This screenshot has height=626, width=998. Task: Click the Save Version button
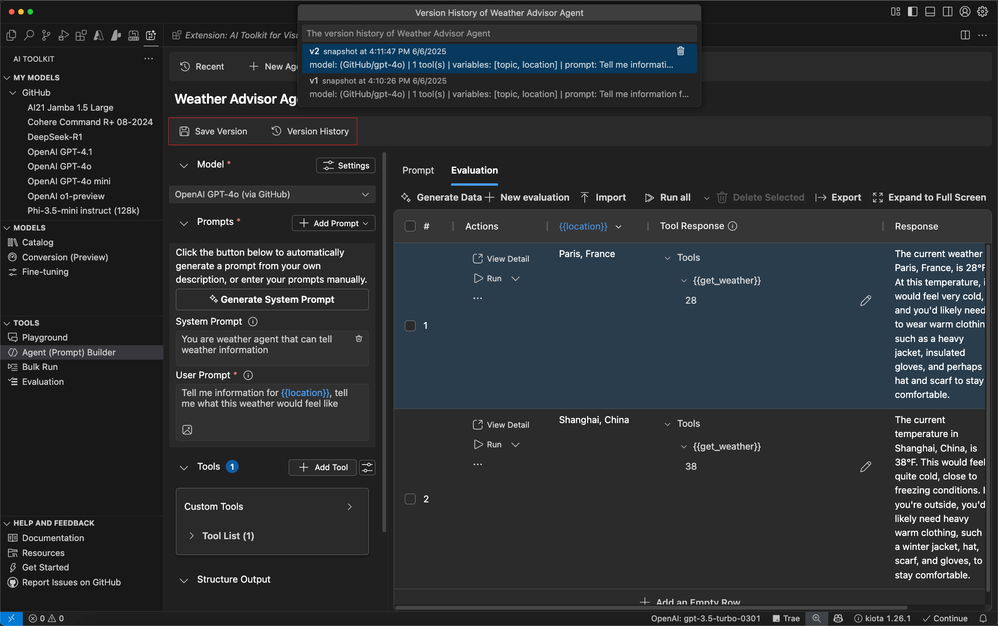click(213, 131)
